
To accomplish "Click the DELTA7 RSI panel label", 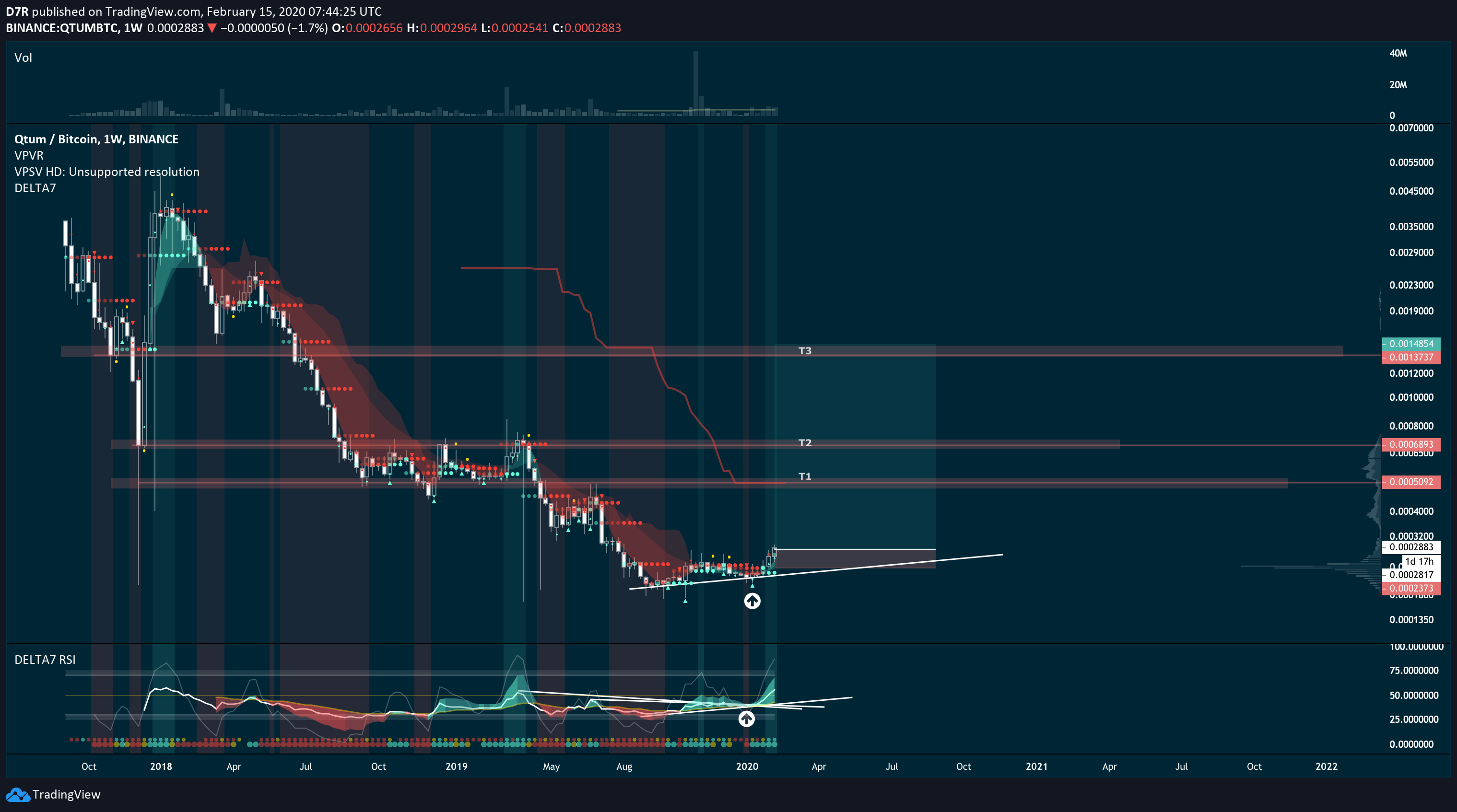I will (45, 659).
